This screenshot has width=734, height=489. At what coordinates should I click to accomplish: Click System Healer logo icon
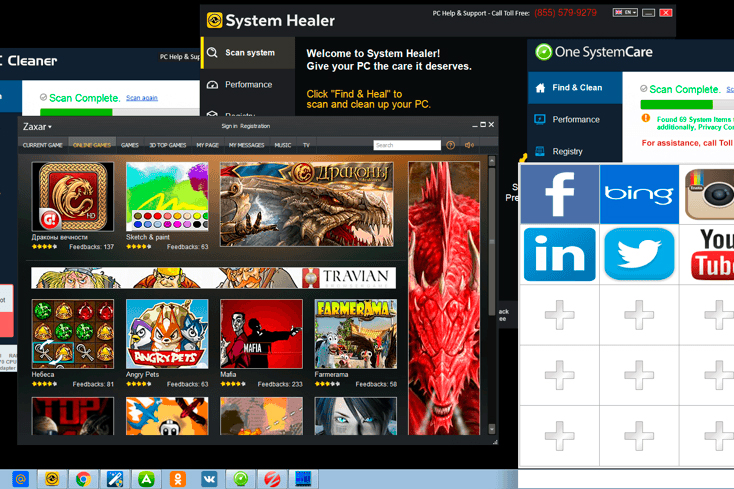coord(214,20)
